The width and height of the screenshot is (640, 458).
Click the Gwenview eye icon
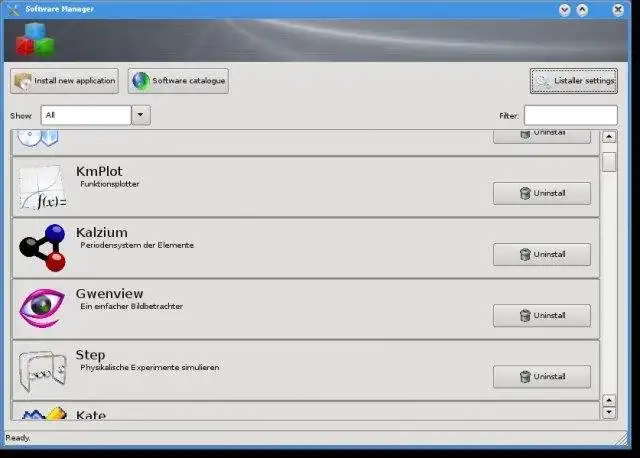click(x=42, y=308)
